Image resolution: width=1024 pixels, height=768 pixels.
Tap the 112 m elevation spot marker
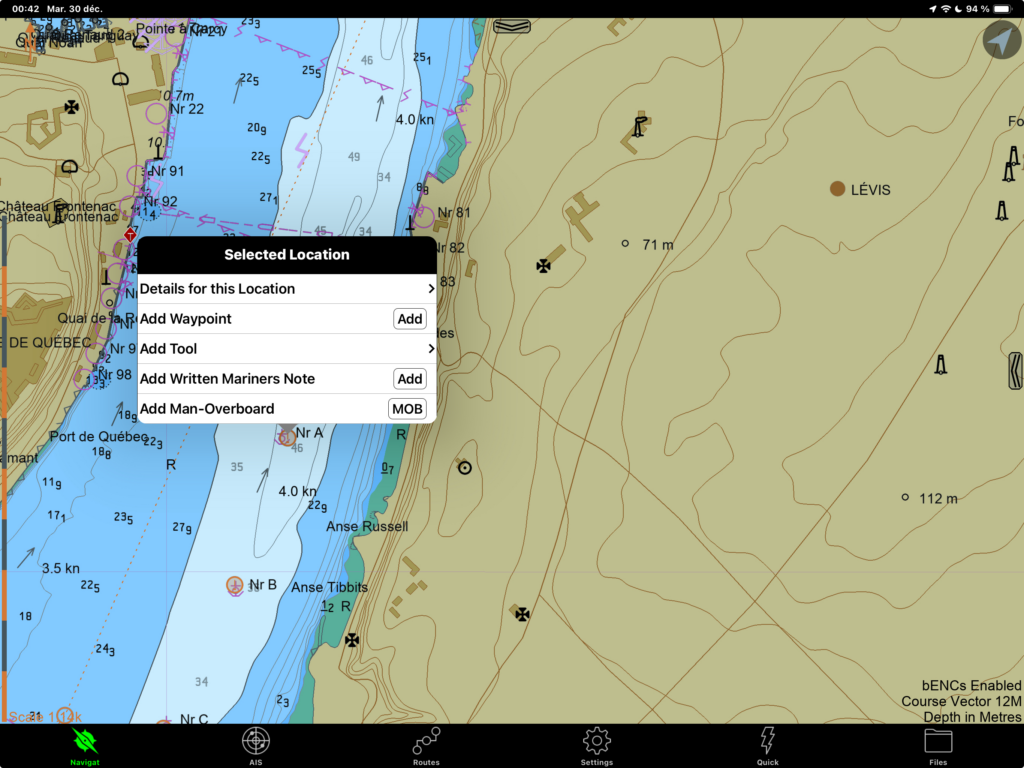click(x=905, y=497)
